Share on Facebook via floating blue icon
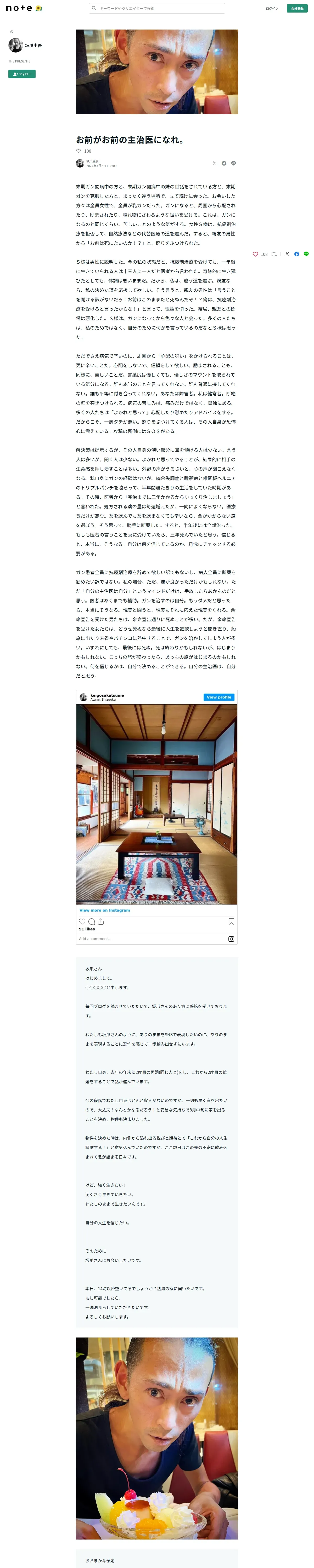The height and width of the screenshot is (1568, 314). pyautogui.click(x=297, y=254)
